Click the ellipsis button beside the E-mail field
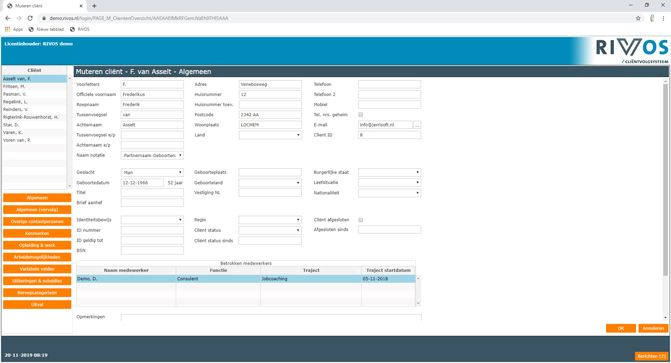 tap(417, 125)
